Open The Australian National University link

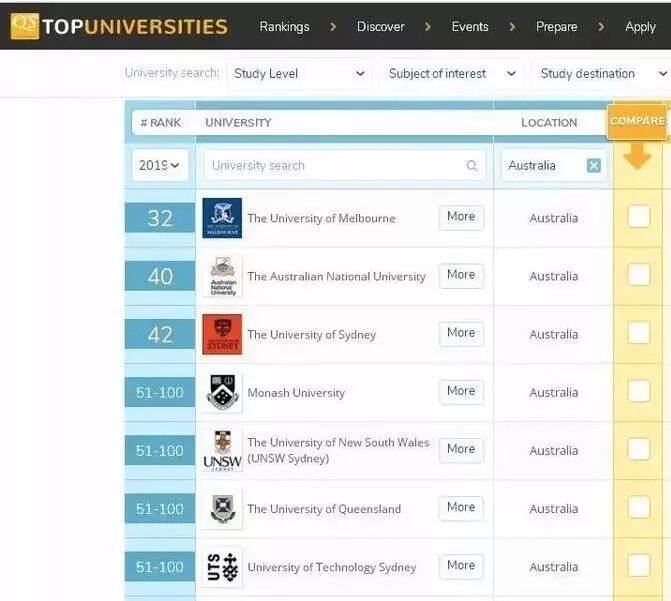[x=336, y=277]
